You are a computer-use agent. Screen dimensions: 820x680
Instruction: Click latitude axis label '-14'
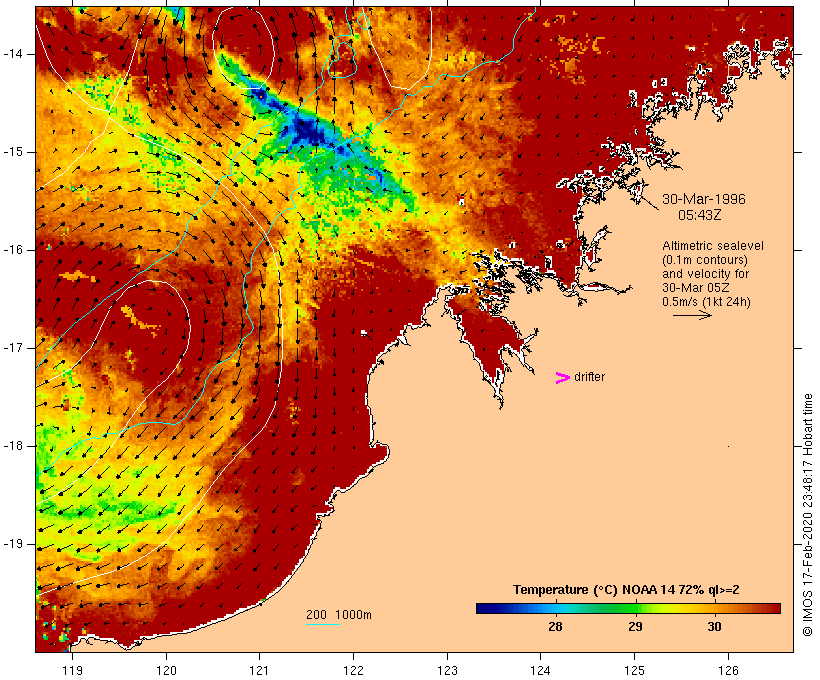[12, 54]
